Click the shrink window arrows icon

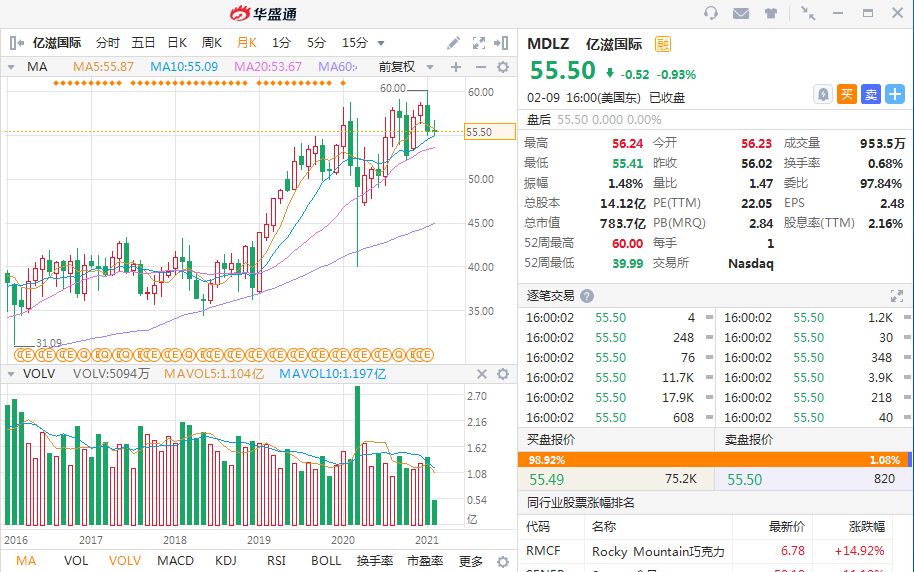coord(808,13)
